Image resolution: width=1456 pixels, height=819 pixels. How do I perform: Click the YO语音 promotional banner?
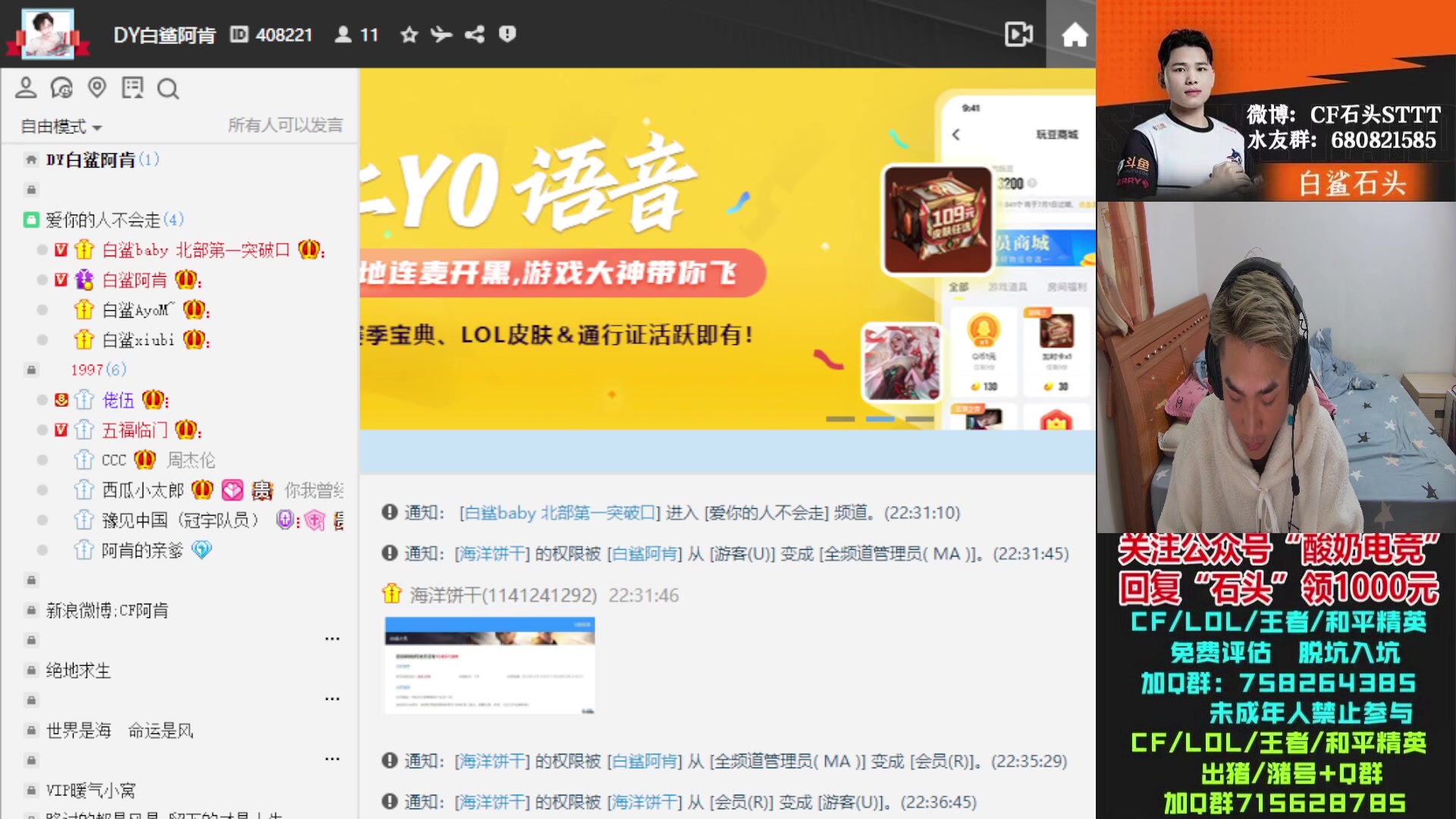click(x=727, y=249)
